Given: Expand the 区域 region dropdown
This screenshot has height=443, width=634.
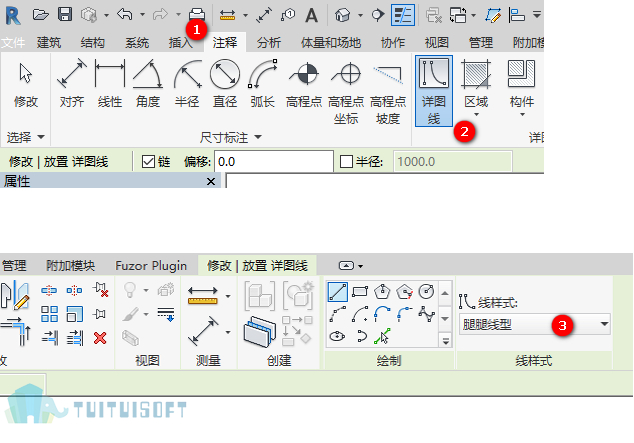Looking at the screenshot, I should tap(476, 115).
